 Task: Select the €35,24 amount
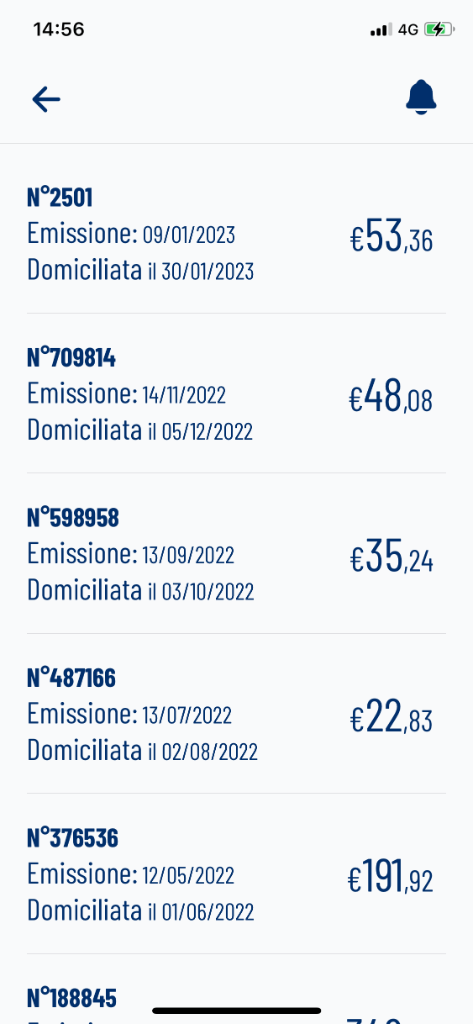click(x=391, y=558)
